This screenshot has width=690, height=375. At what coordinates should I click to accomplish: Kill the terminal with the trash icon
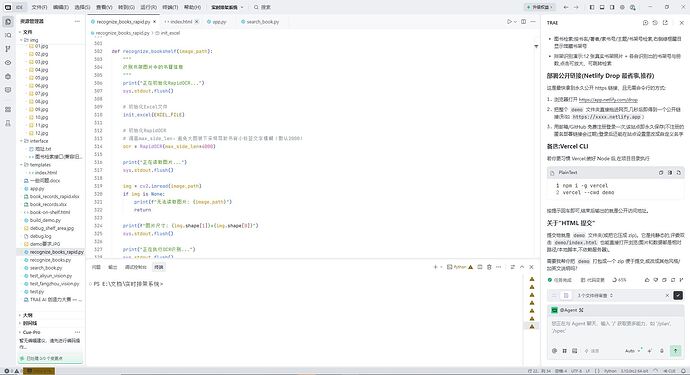(489, 267)
